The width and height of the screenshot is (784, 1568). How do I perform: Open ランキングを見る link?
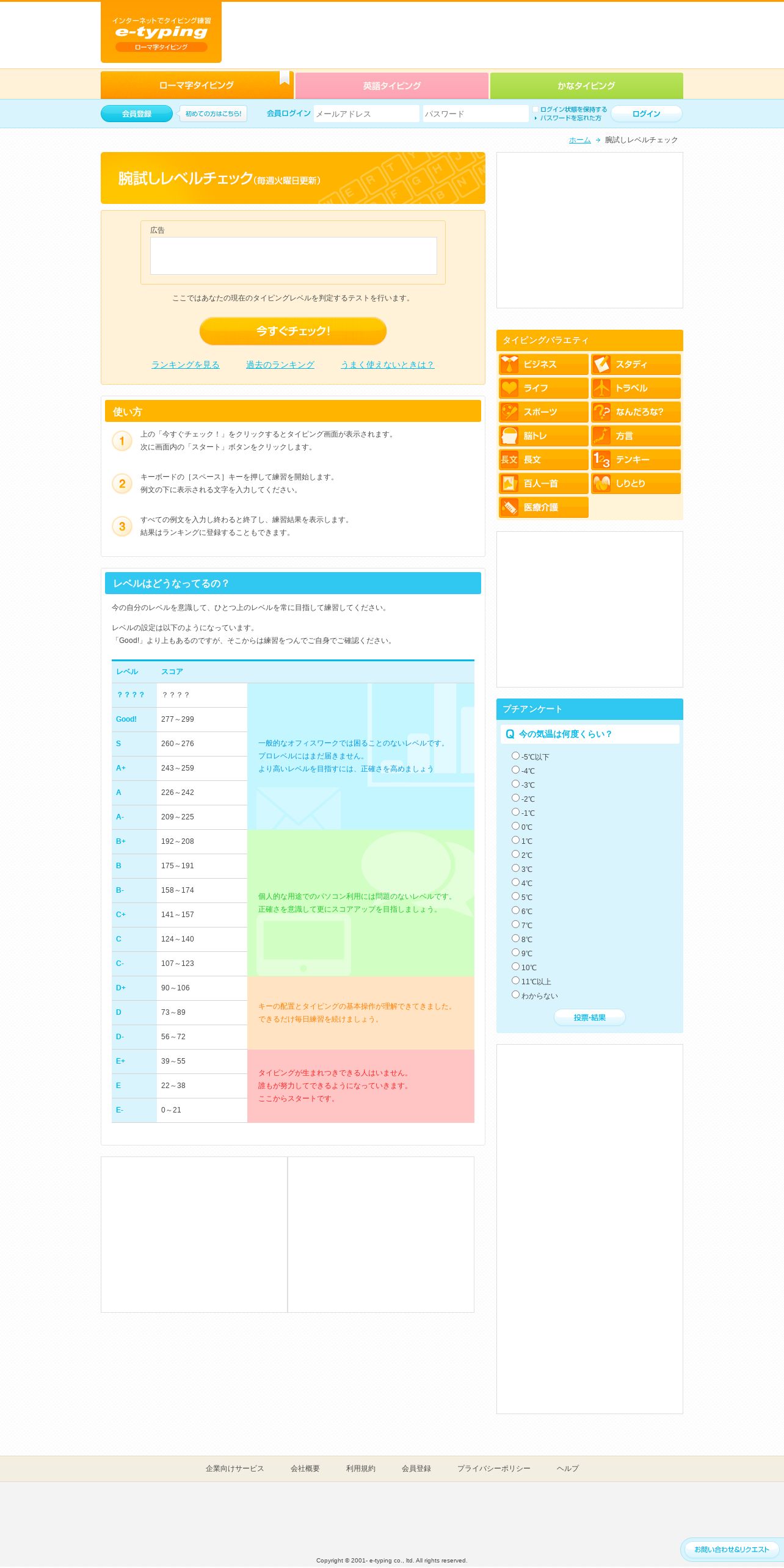186,365
